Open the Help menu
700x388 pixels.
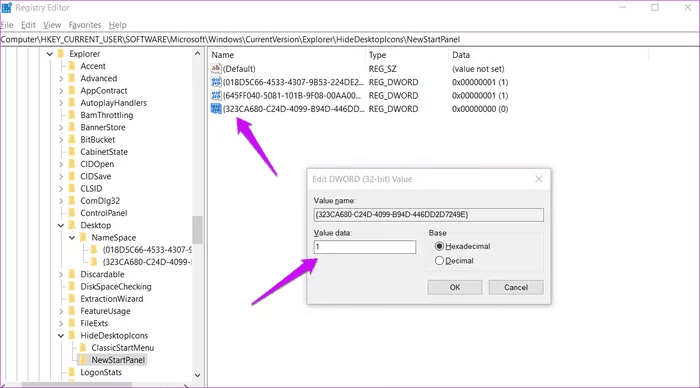pos(118,25)
